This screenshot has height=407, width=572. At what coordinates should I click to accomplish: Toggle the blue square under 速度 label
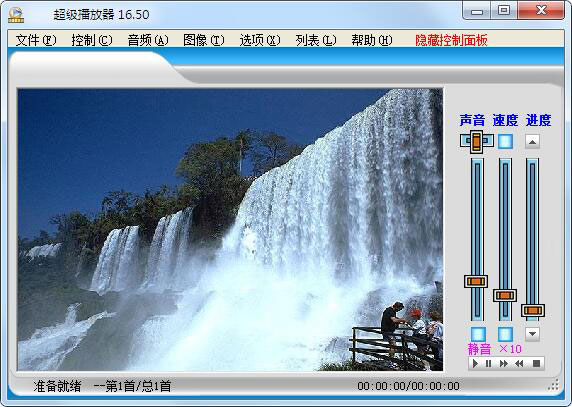click(505, 142)
